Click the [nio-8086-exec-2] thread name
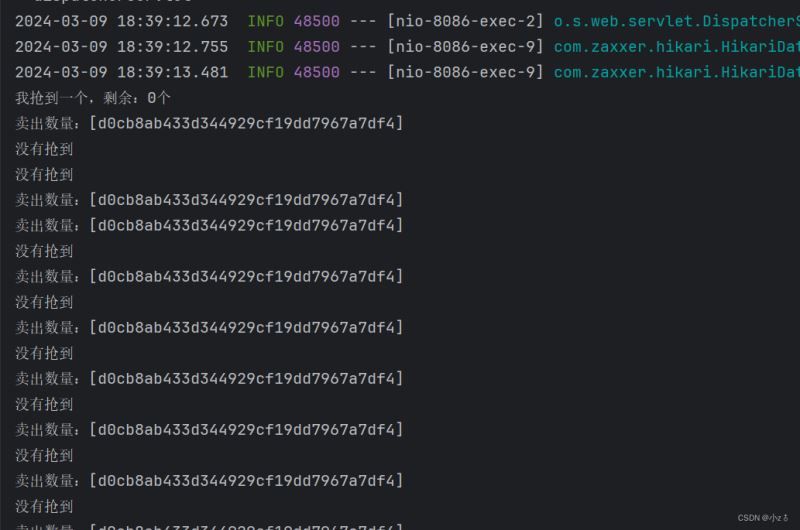The image size is (800, 530). pos(466,21)
